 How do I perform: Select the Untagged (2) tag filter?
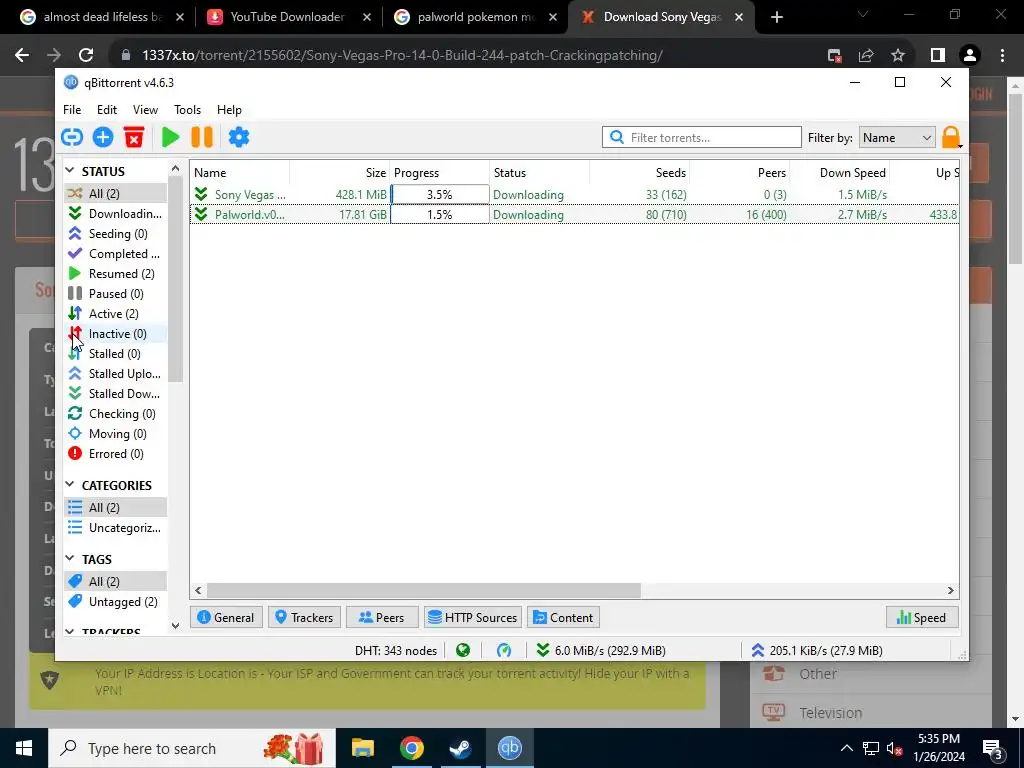[x=116, y=601]
